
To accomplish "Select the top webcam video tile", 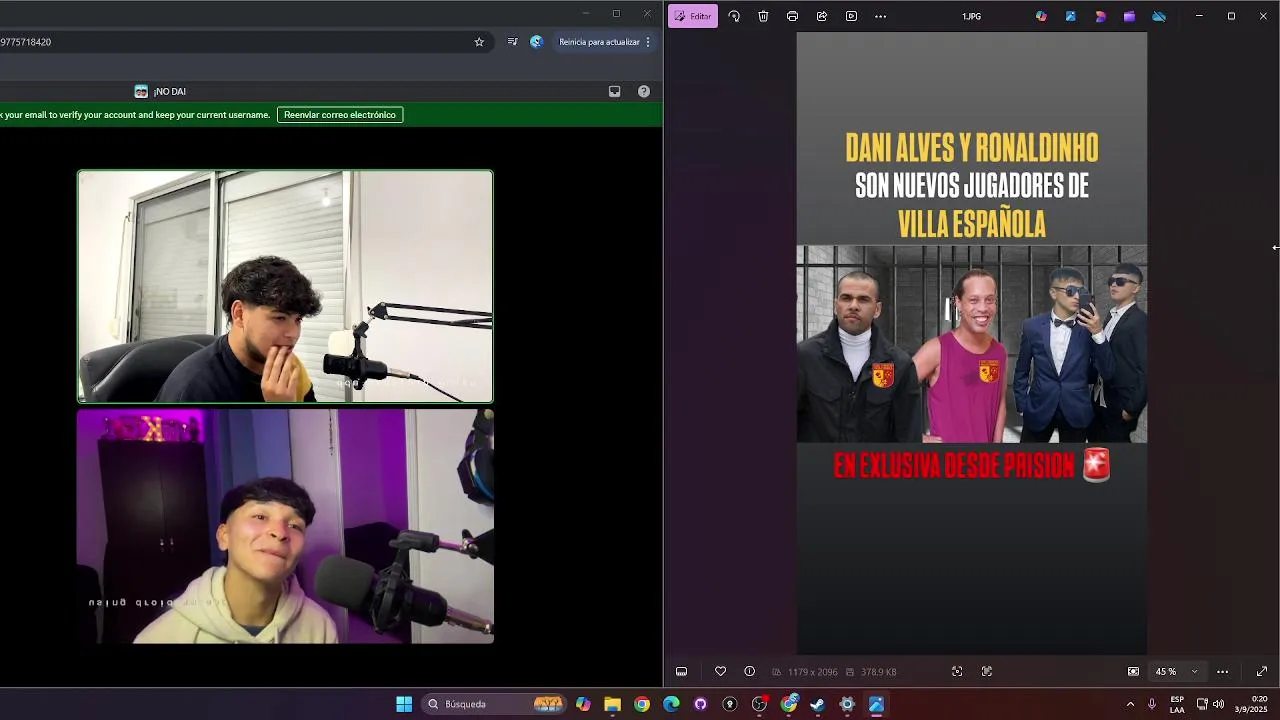I will pos(285,286).
